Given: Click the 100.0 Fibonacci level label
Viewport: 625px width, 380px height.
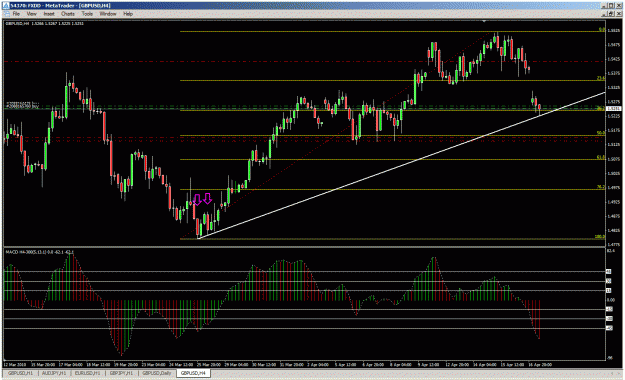Looking at the screenshot, I should coord(600,237).
